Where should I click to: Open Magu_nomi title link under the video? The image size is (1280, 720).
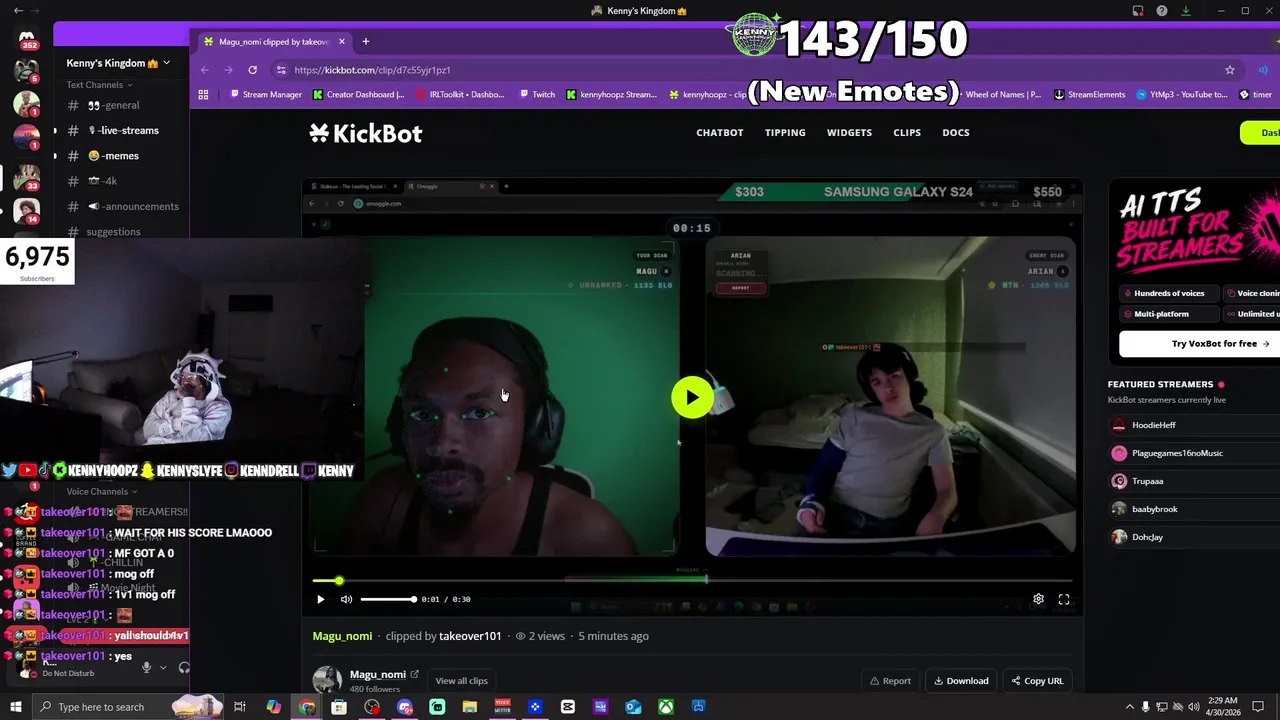pyautogui.click(x=342, y=636)
